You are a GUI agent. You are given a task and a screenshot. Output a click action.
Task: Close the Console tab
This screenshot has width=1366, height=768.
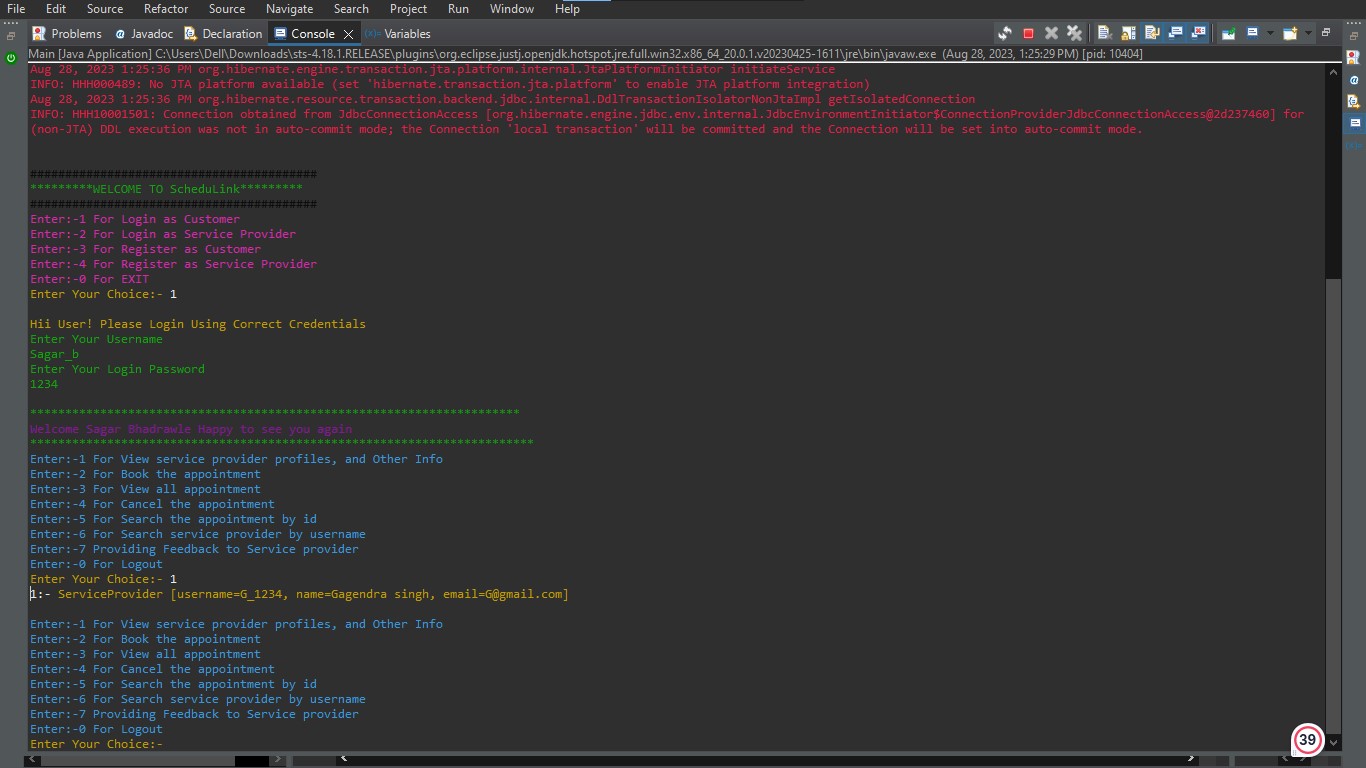coord(348,34)
